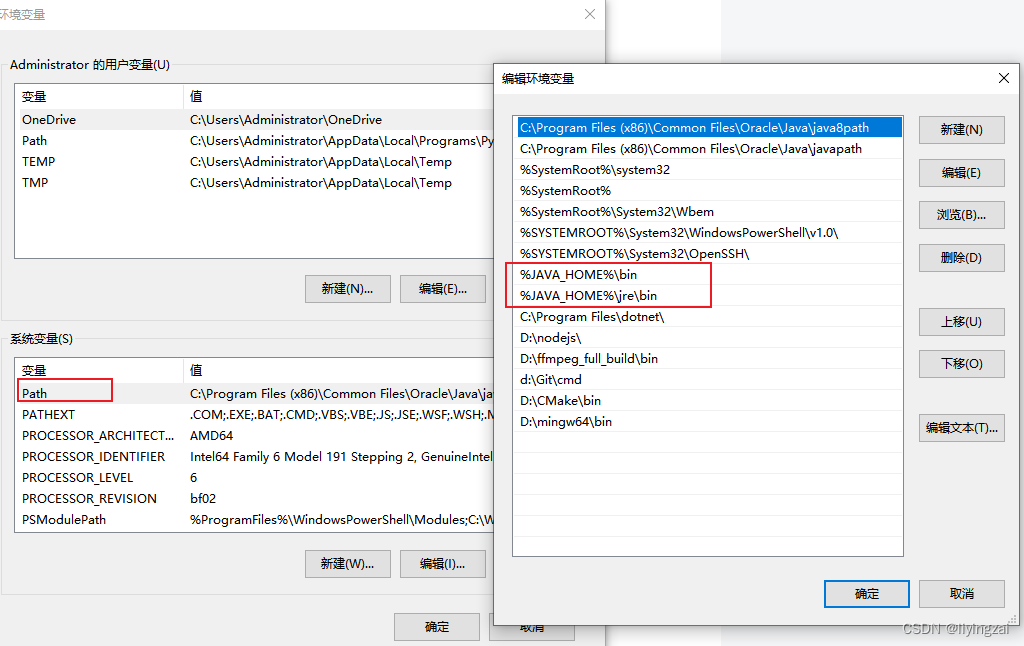The height and width of the screenshot is (646, 1024).
Task: Click 取消 to cancel the edit dialog
Action: tap(960, 593)
